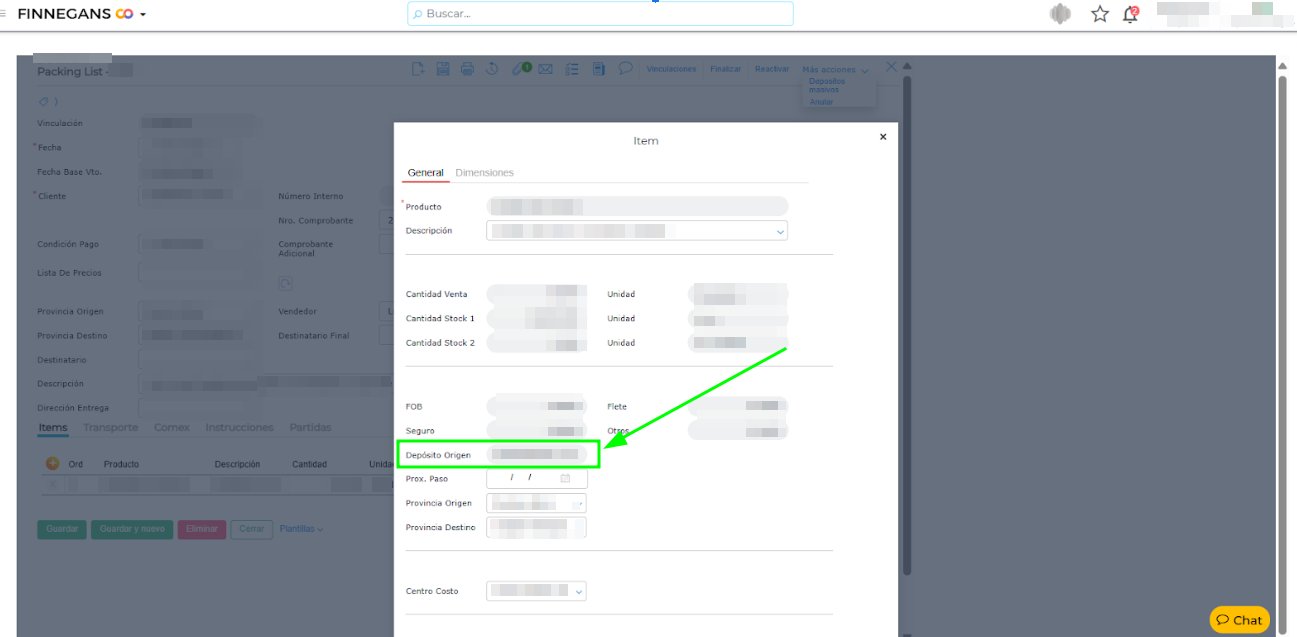Expand the Descripción dropdown in Item dialog

[780, 231]
